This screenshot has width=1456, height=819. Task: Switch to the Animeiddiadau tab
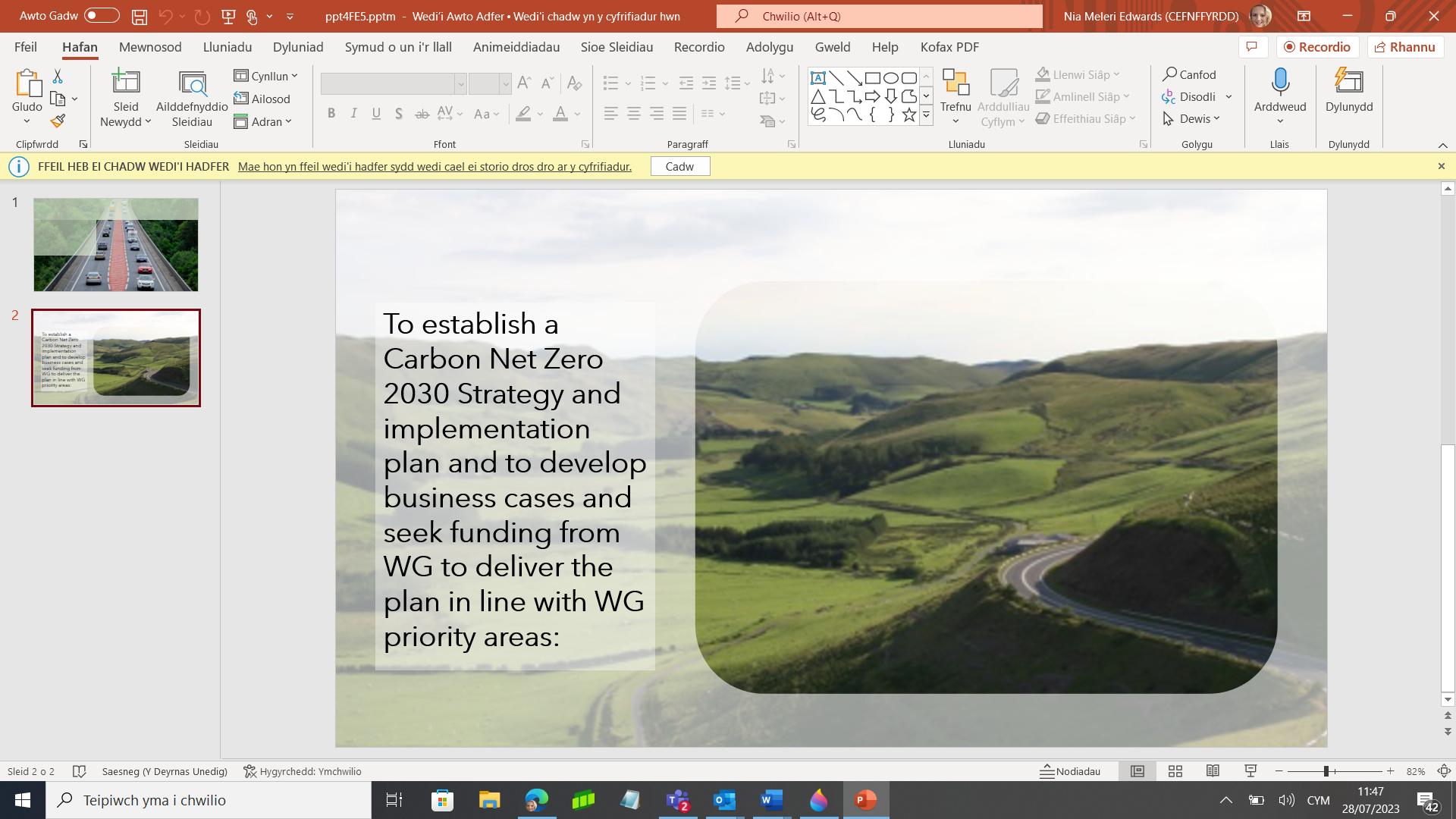coord(516,47)
